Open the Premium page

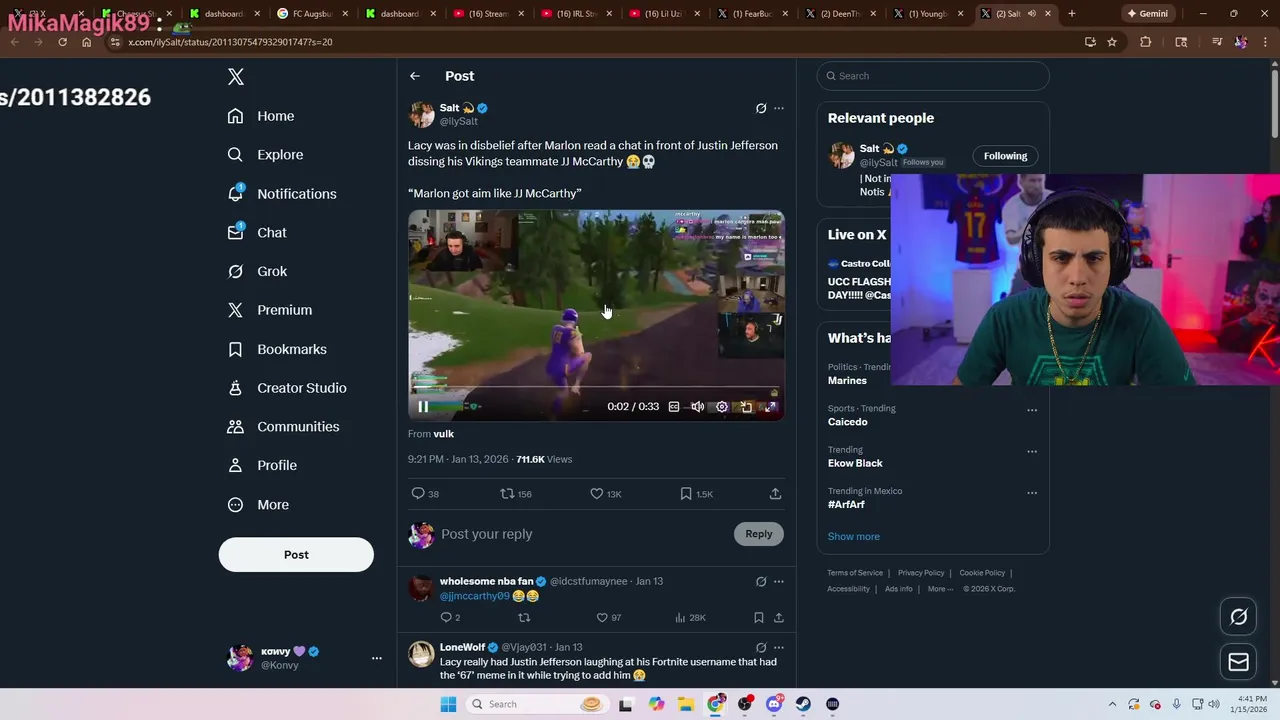click(270, 310)
